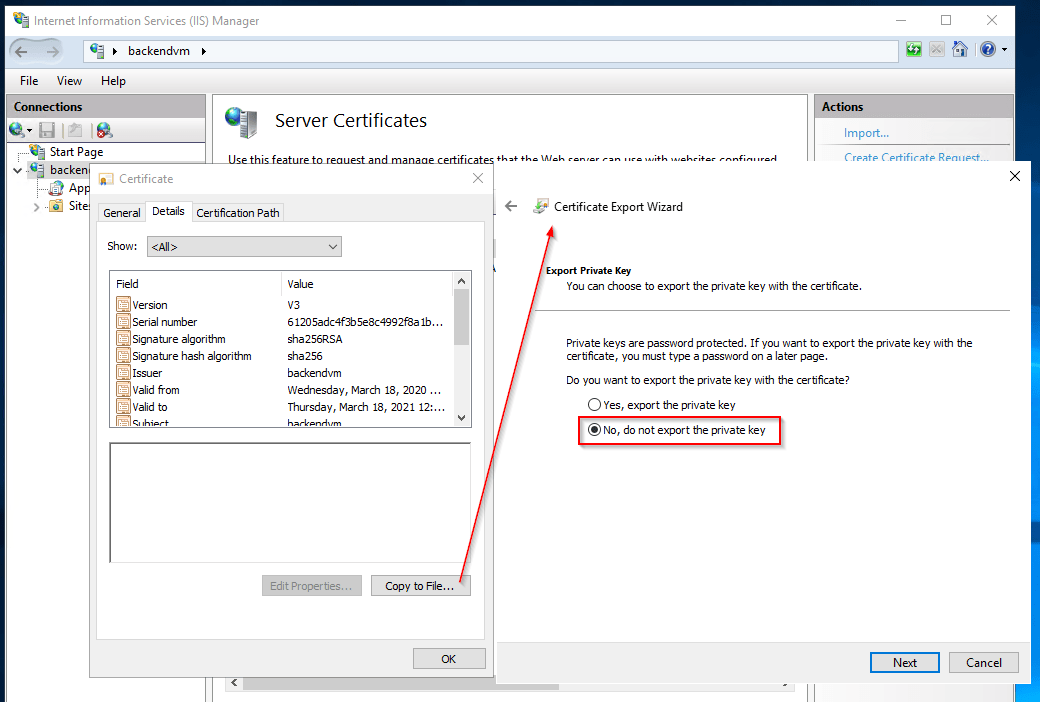This screenshot has width=1040, height=702.
Task: Select the Details tab in Certificate dialog
Action: (168, 211)
